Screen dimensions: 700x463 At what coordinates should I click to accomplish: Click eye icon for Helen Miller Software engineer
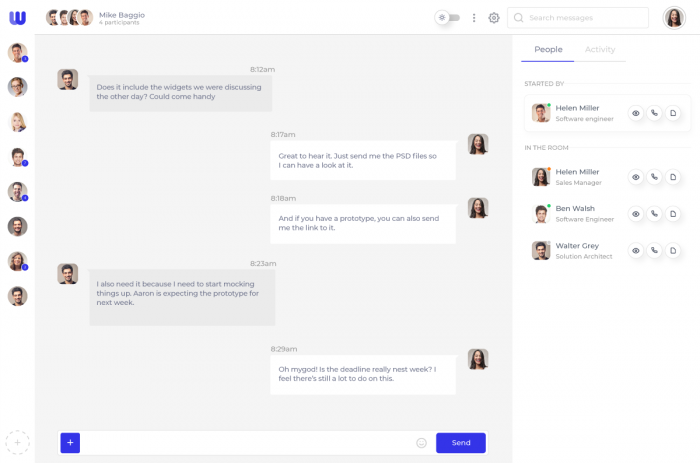(635, 113)
